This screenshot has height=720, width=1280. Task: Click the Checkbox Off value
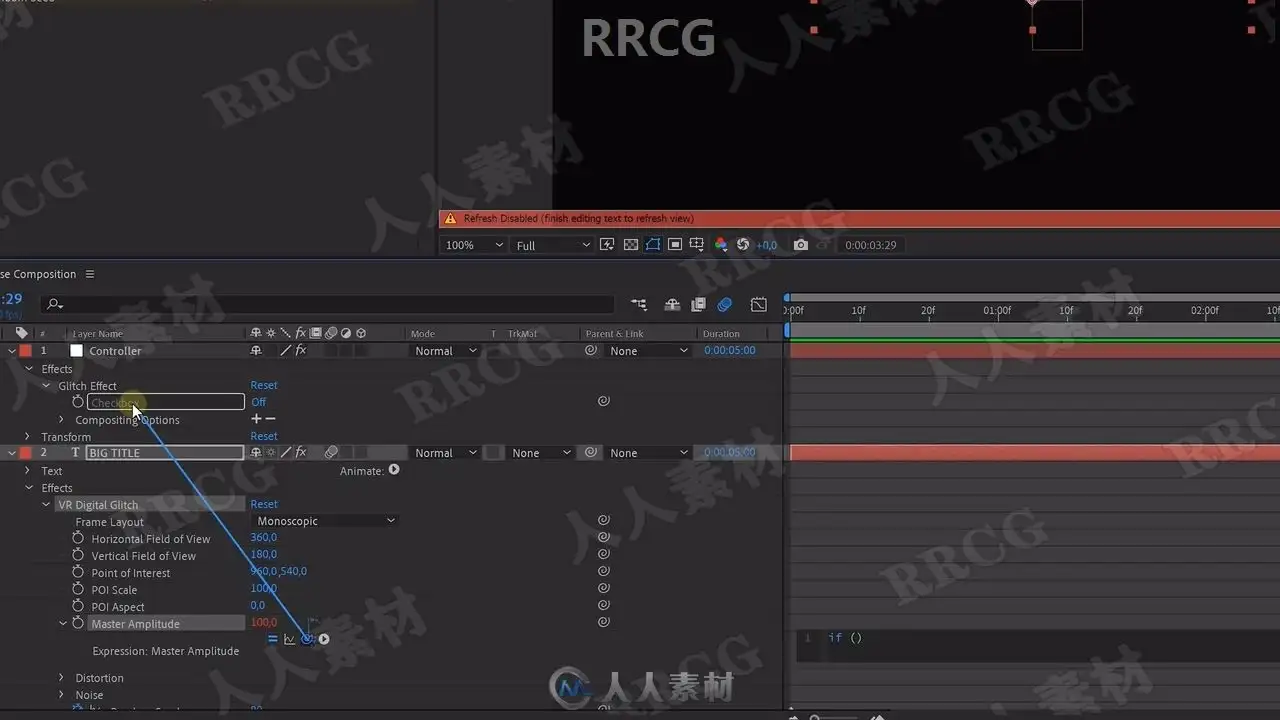pyautogui.click(x=259, y=402)
